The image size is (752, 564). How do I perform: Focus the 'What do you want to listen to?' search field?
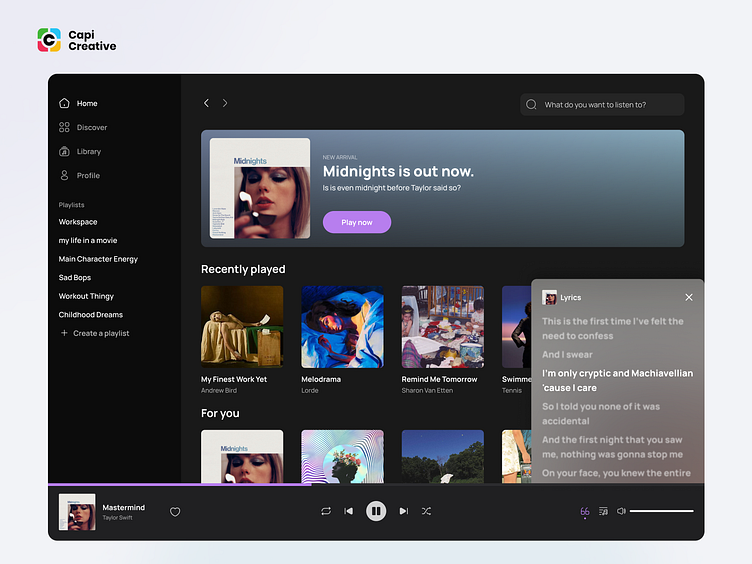tap(602, 105)
